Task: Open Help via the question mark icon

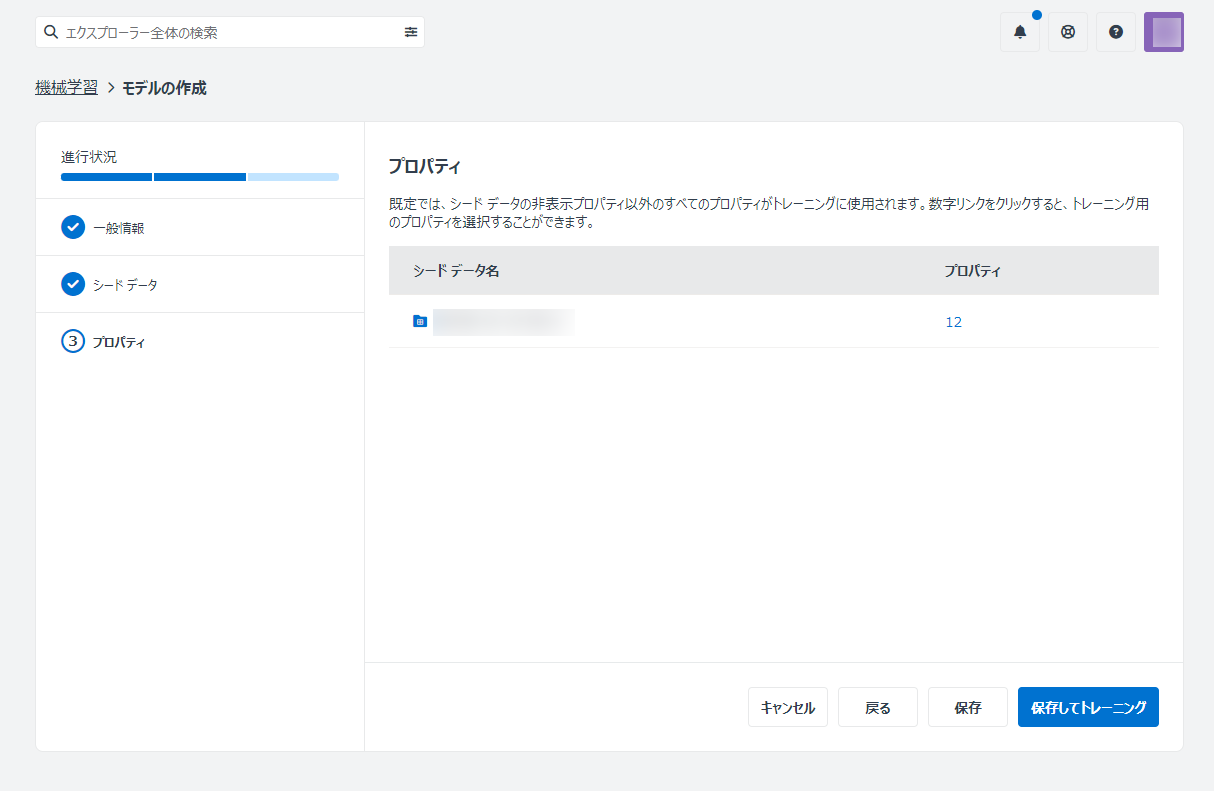Action: [x=1115, y=32]
